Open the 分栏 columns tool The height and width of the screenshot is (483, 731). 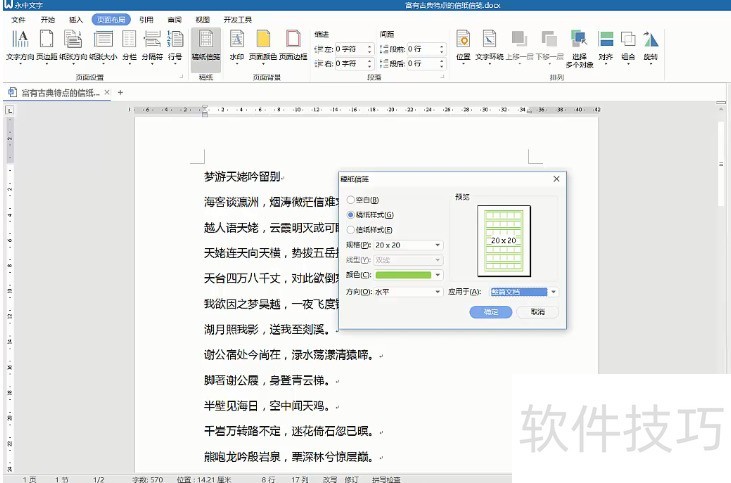click(129, 46)
